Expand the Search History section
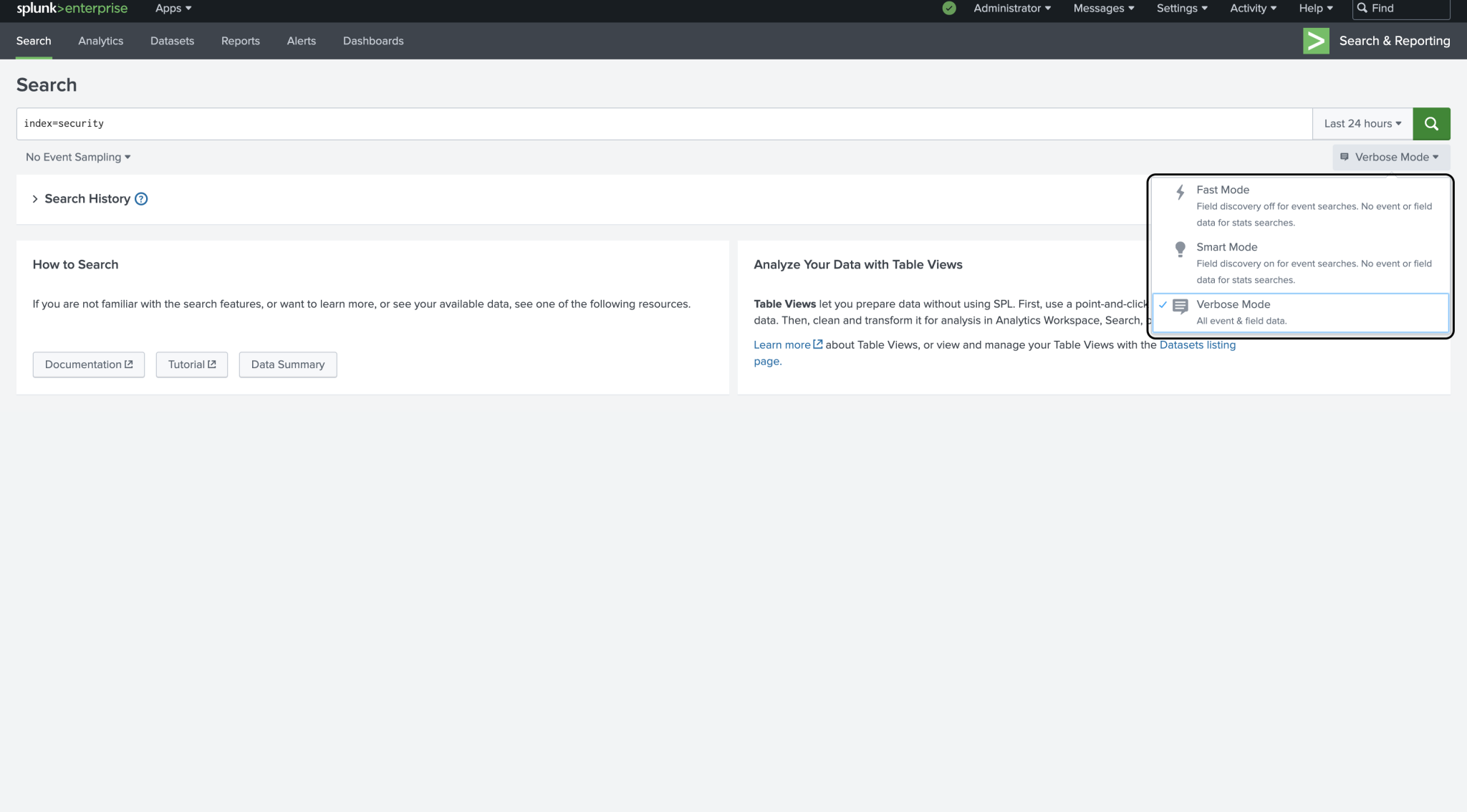The image size is (1467, 812). tap(87, 198)
